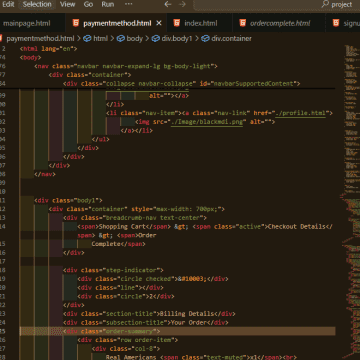360x360 pixels.
Task: Click the body breadcrumb item
Action: pos(134,38)
